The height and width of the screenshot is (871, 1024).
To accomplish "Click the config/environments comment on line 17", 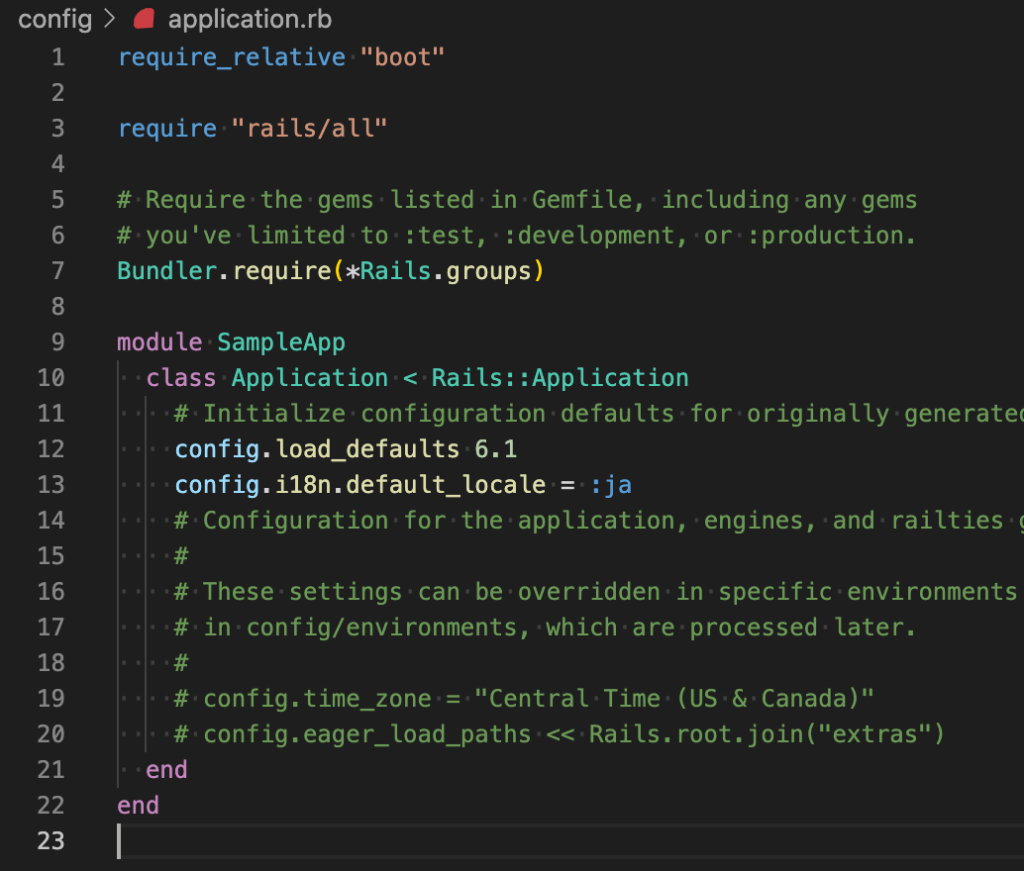I will [x=545, y=627].
